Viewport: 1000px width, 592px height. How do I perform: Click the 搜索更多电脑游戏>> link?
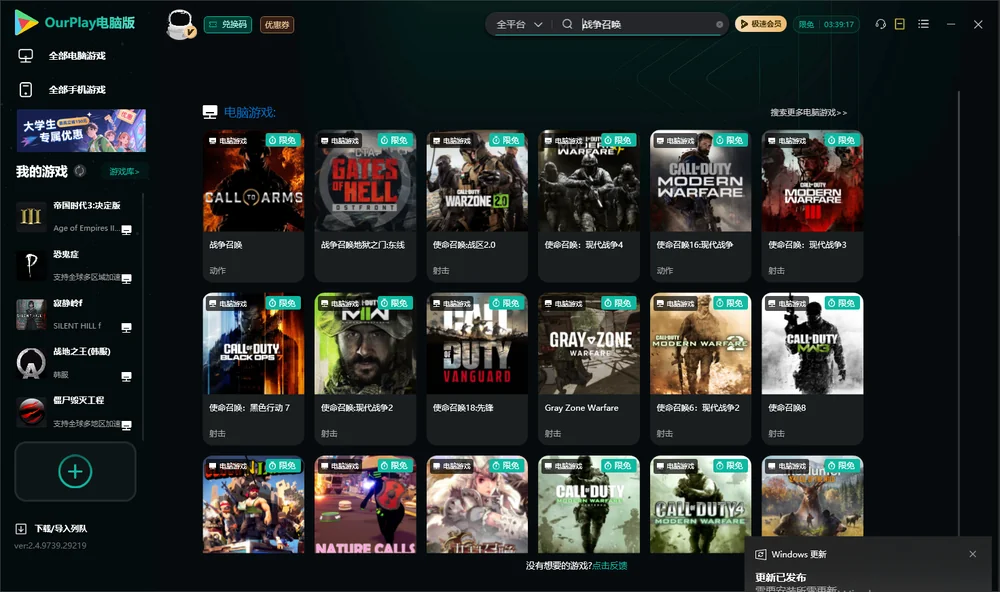click(x=809, y=113)
